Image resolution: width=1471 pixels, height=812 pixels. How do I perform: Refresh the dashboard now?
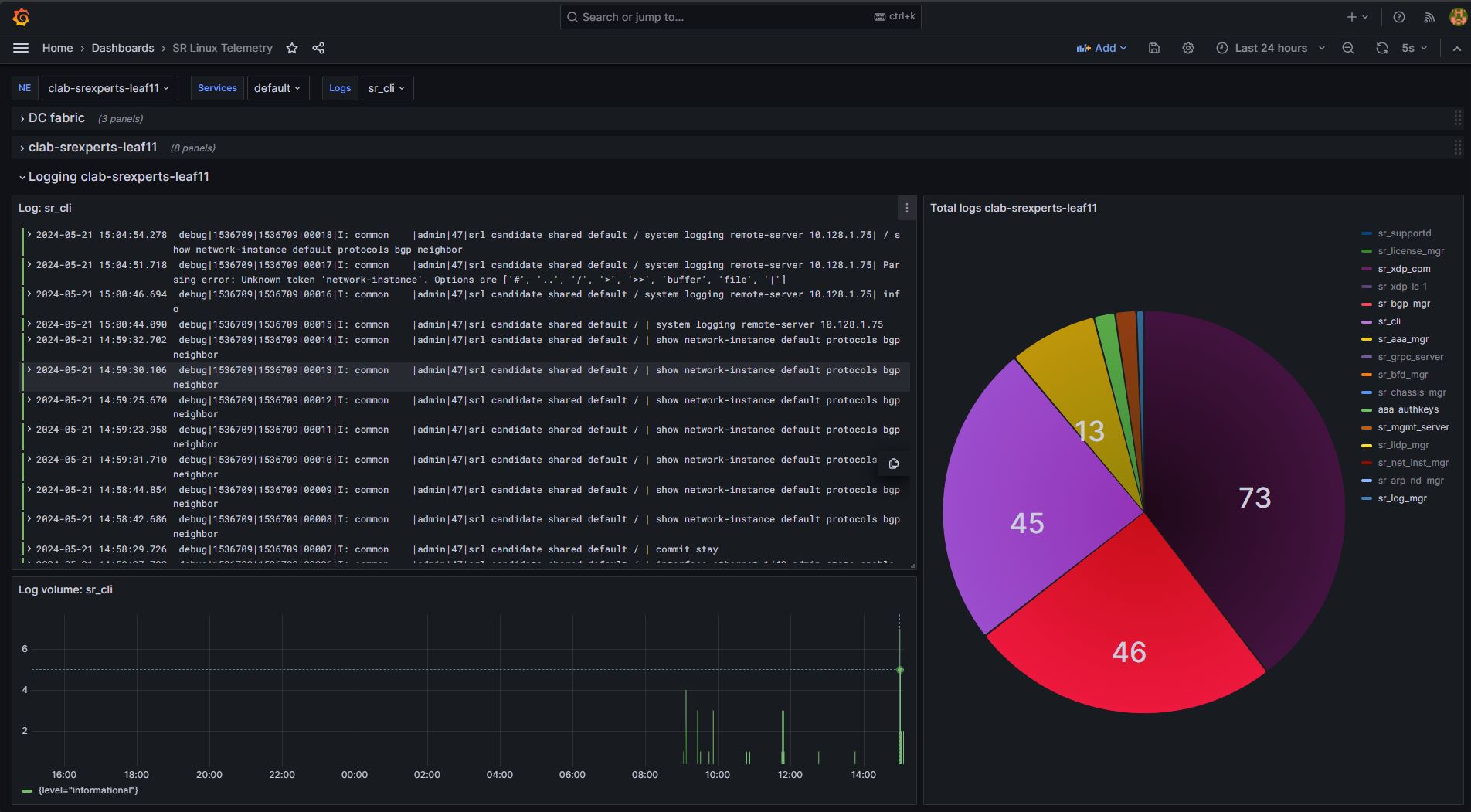click(x=1382, y=48)
